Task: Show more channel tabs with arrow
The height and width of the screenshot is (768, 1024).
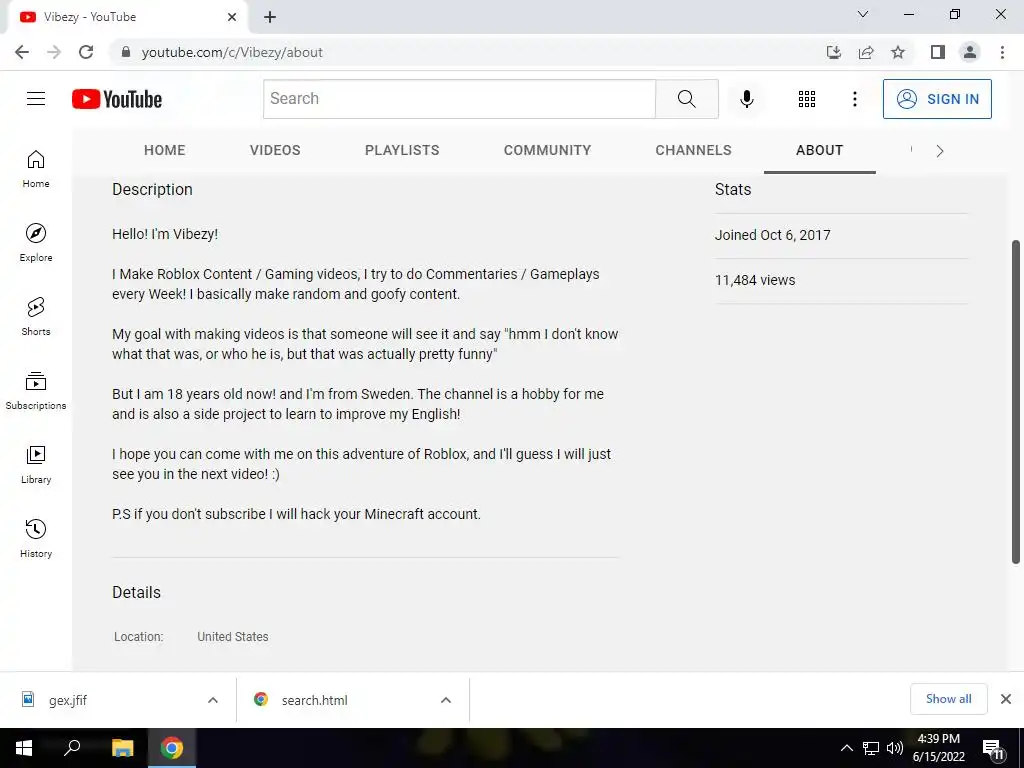Action: pyautogui.click(x=940, y=151)
